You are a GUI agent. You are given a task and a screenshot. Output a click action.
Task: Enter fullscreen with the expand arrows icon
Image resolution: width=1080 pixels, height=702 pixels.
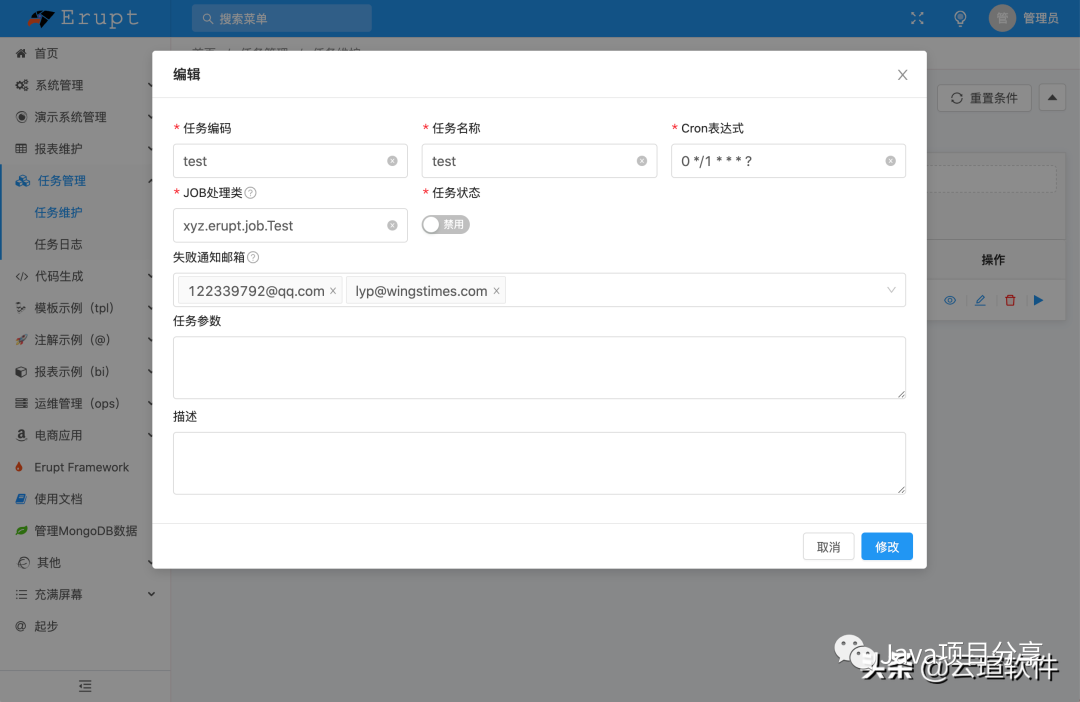coord(917,17)
